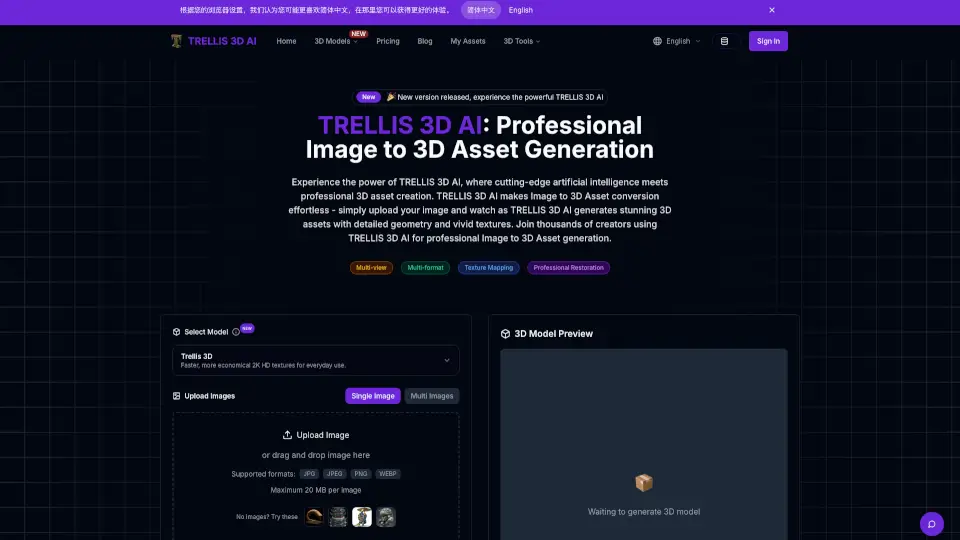
Task: Click the New version released announcement
Action: click(x=482, y=97)
